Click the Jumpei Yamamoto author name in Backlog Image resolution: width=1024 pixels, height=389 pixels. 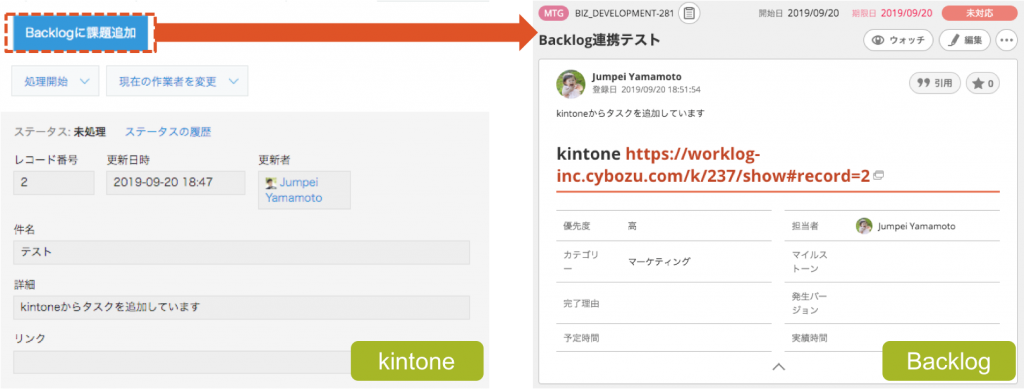coord(636,76)
